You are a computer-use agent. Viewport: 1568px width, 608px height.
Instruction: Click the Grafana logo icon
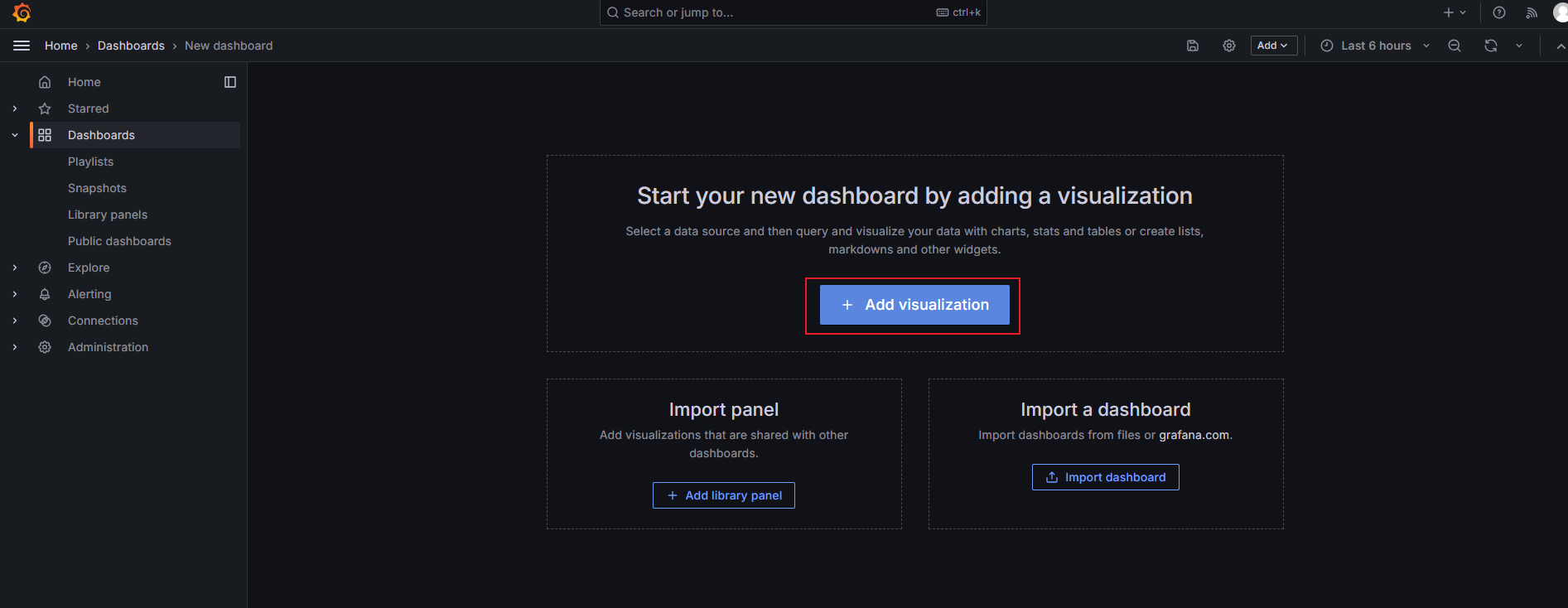(x=22, y=12)
